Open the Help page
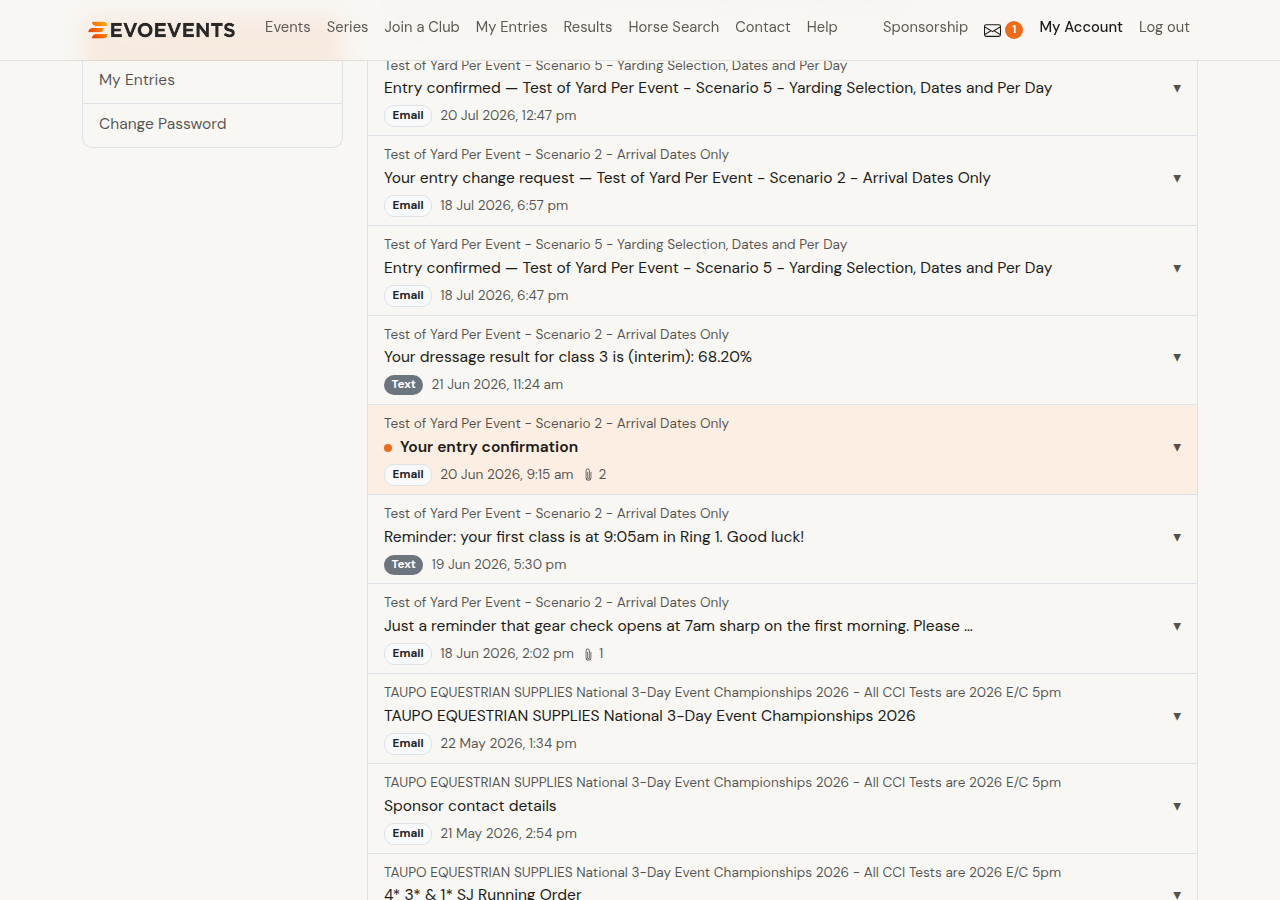 click(x=822, y=27)
